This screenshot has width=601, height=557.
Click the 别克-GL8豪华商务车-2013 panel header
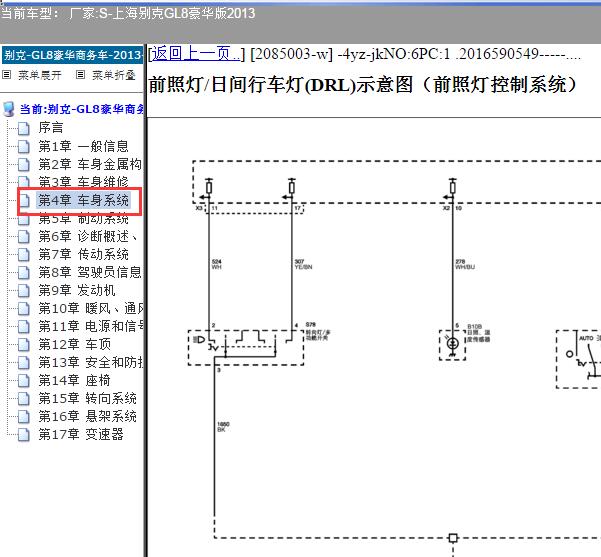[72, 55]
